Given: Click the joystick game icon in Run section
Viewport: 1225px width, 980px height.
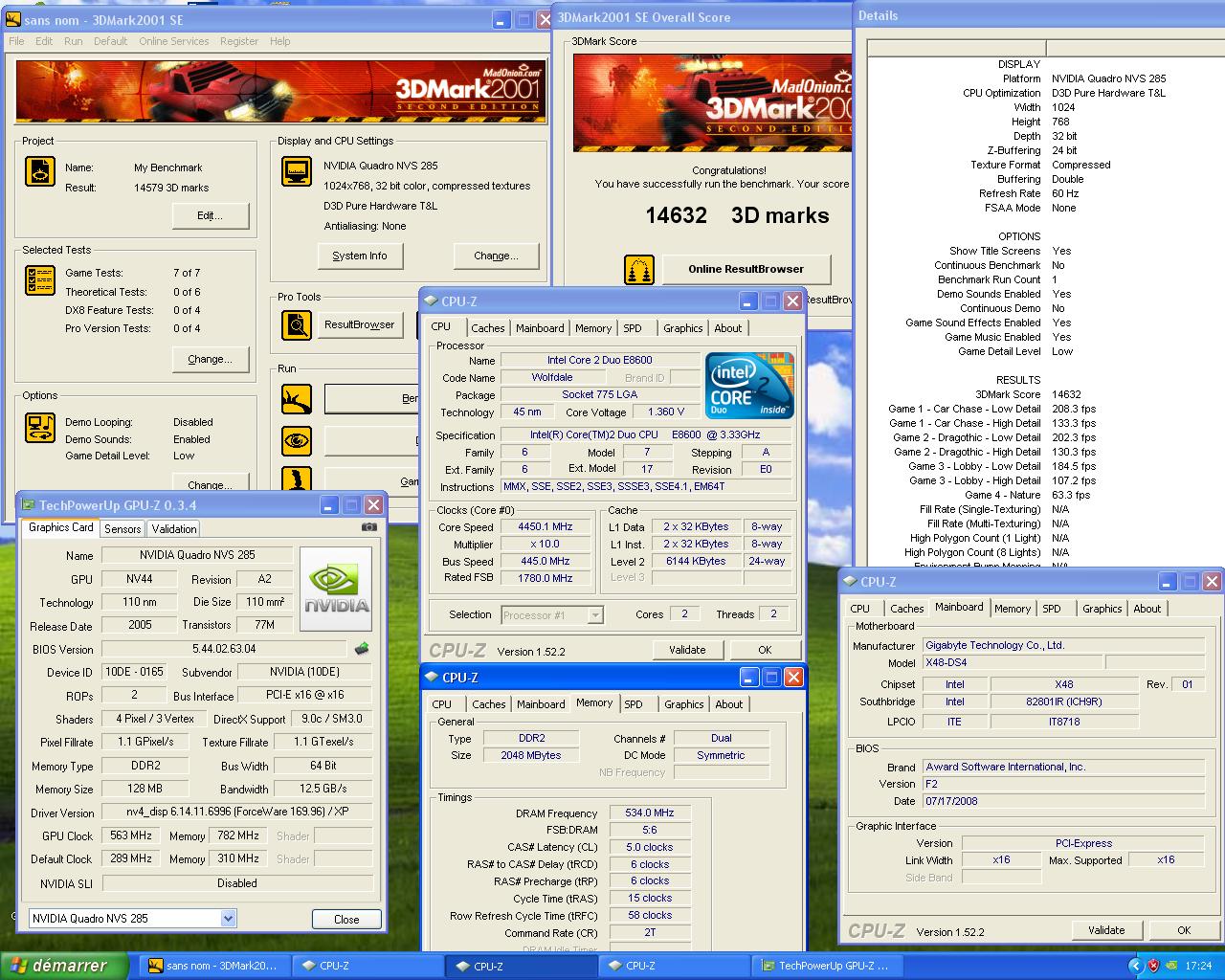Looking at the screenshot, I should click(x=297, y=478).
